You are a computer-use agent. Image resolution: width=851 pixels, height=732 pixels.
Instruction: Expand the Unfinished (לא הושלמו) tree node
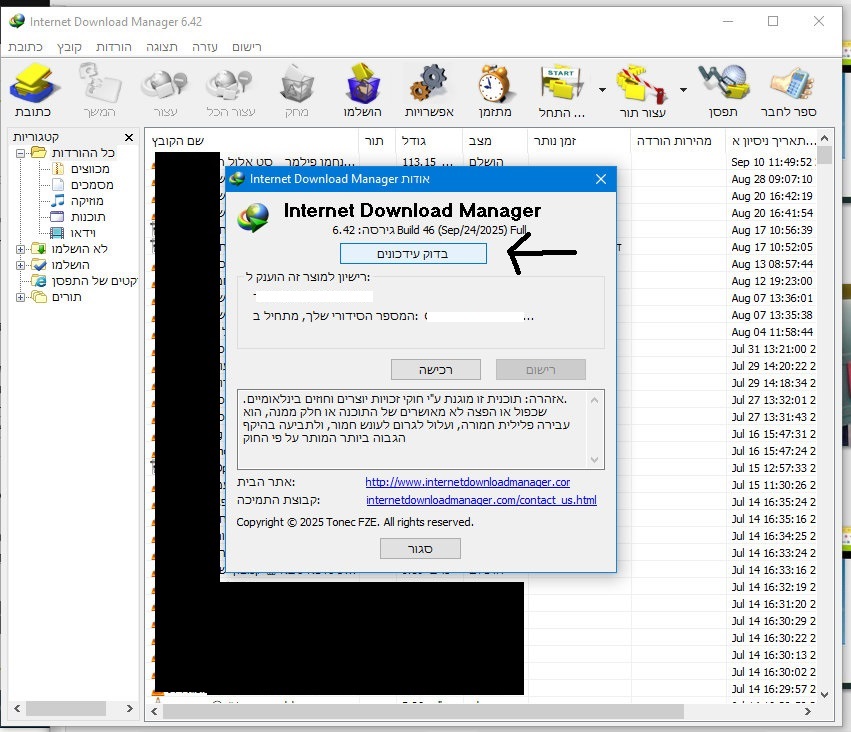point(20,250)
